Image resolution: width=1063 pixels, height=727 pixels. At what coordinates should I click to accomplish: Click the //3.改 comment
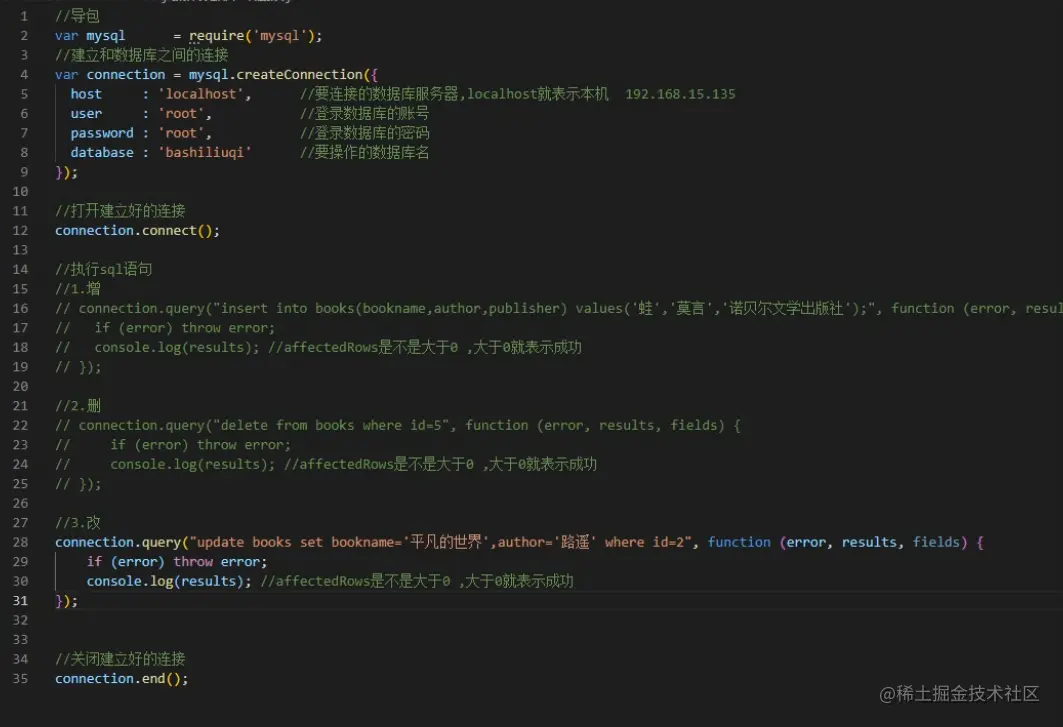(78, 523)
